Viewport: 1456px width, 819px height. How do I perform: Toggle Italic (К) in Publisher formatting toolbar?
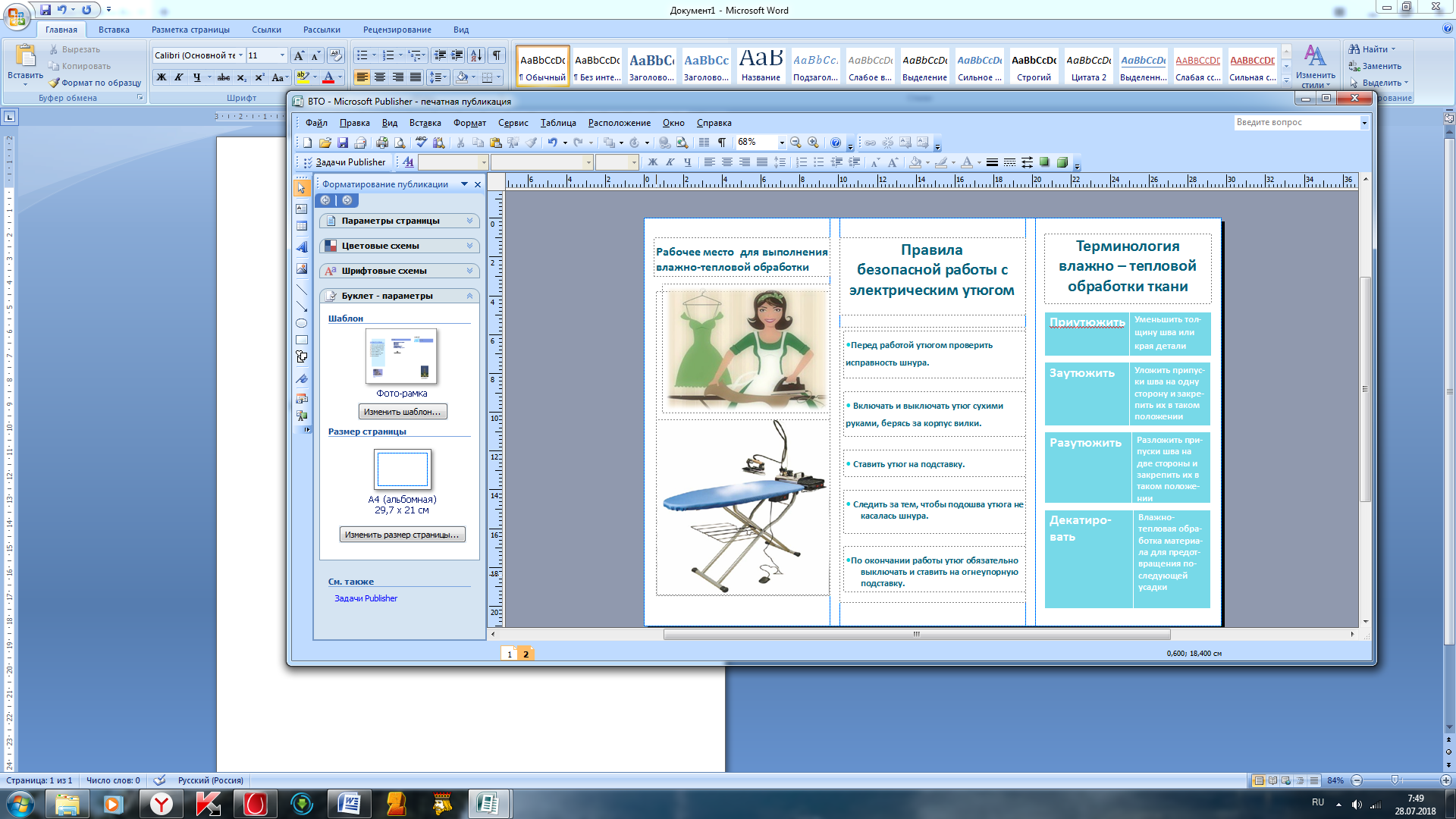tap(670, 162)
